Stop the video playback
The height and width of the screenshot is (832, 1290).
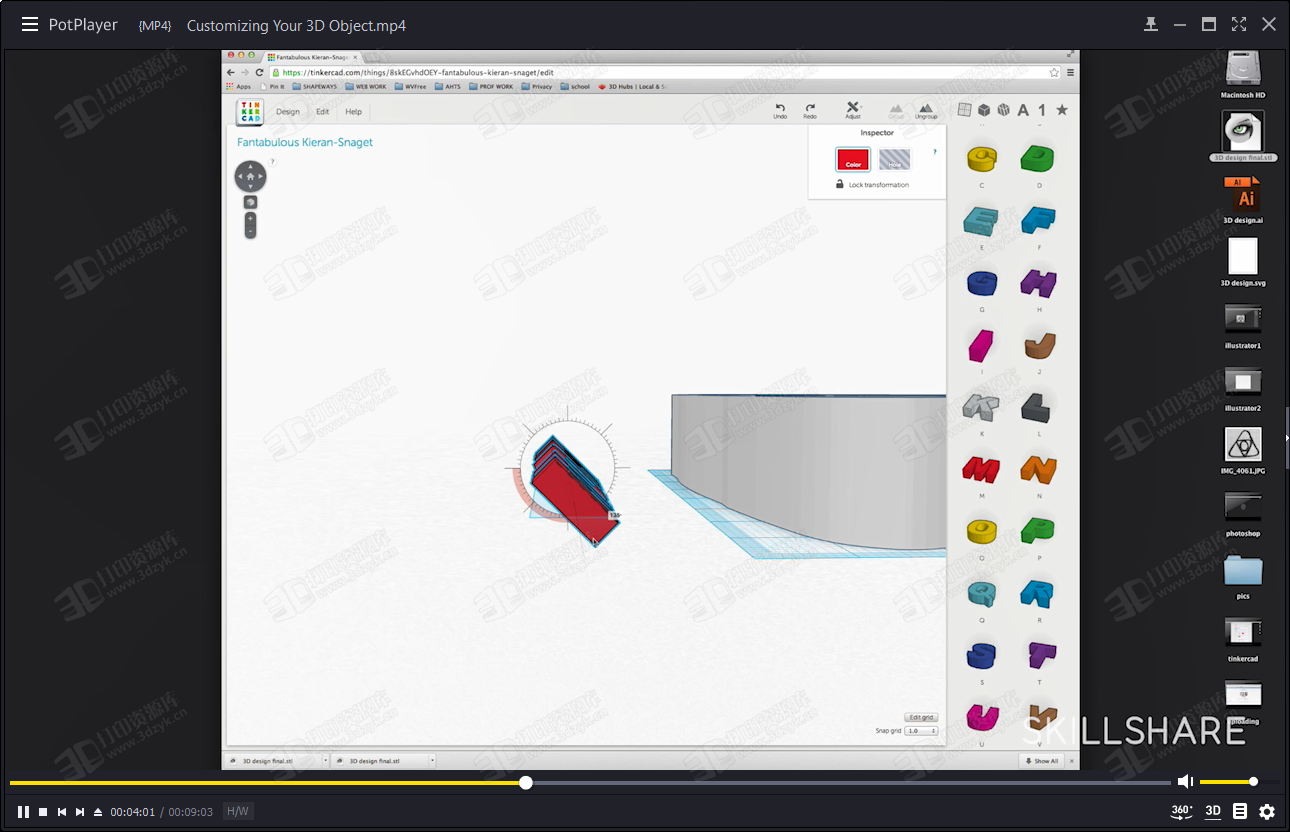[43, 812]
